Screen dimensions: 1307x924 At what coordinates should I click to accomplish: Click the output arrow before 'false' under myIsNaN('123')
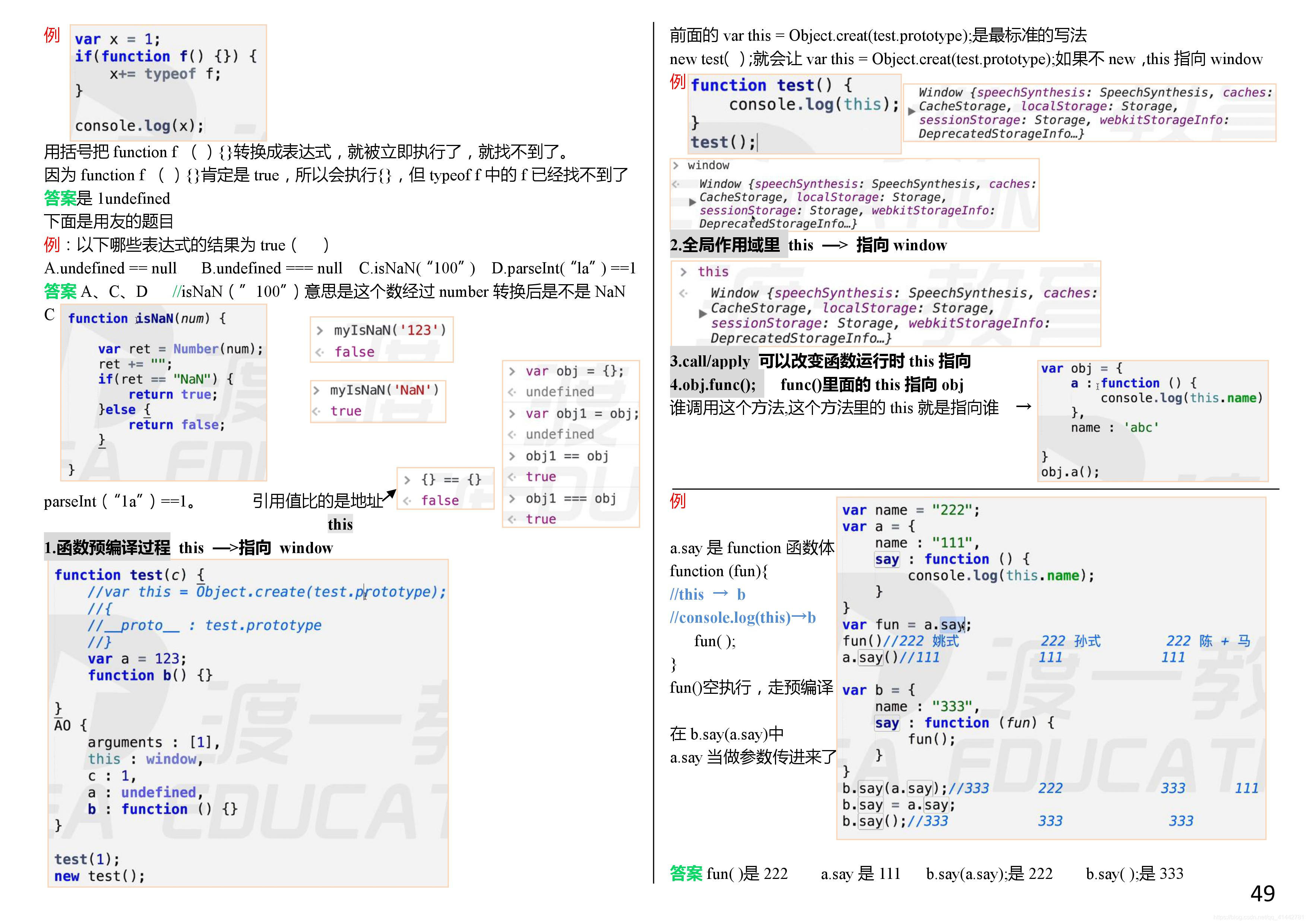pos(320,352)
